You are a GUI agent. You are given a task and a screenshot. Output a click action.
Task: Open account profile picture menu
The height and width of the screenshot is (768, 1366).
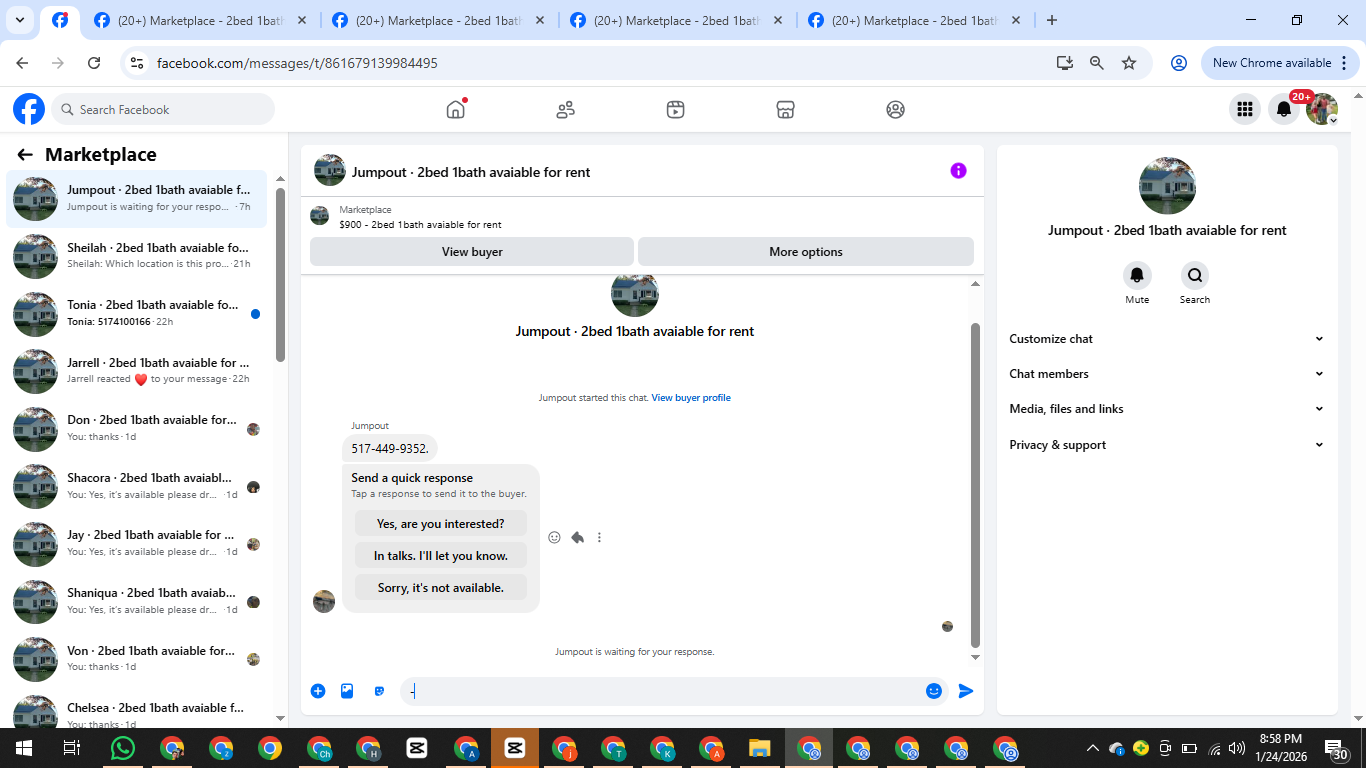[1322, 109]
